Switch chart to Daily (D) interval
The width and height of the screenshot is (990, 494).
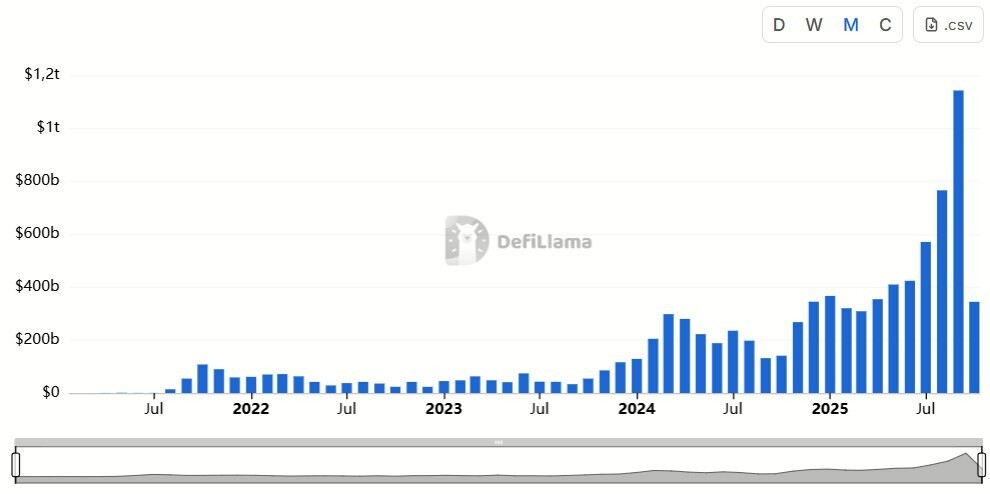779,25
